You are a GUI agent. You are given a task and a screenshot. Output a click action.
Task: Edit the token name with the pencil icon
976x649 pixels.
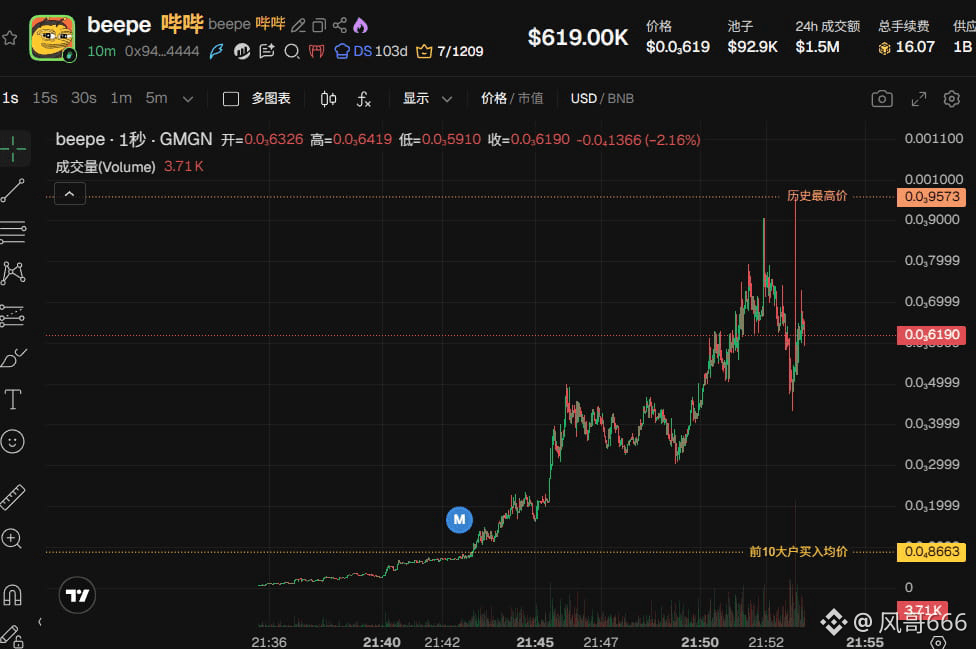point(298,26)
